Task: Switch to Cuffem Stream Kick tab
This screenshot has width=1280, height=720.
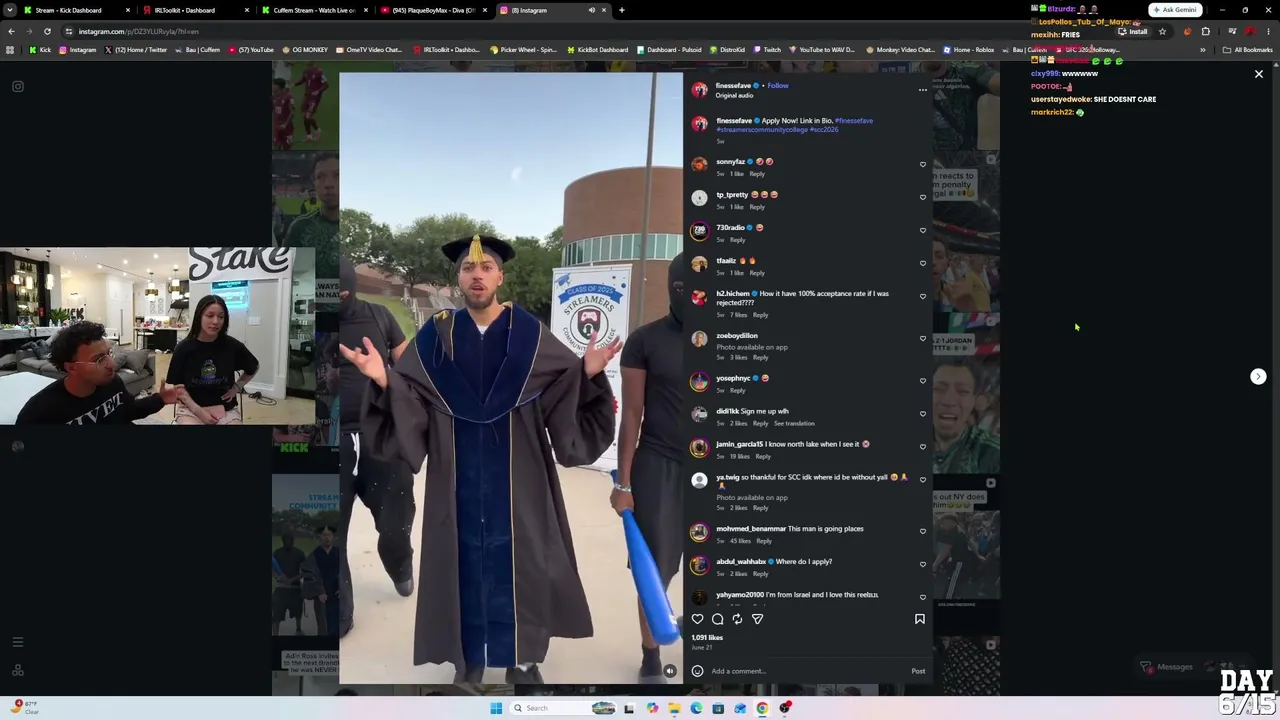Action: point(315,10)
